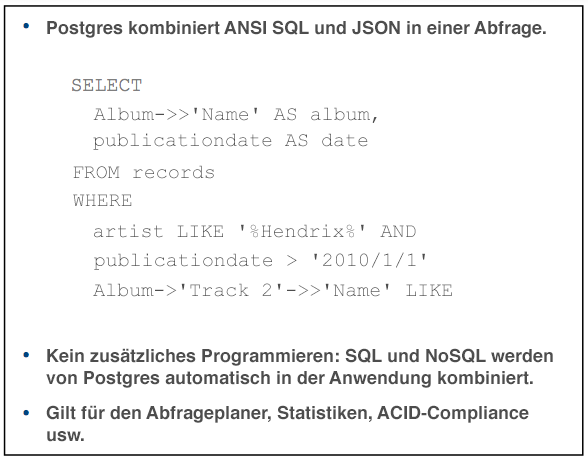Click the third bullet before 'Gilt für'
The width and height of the screenshot is (588, 460).
tap(26, 413)
